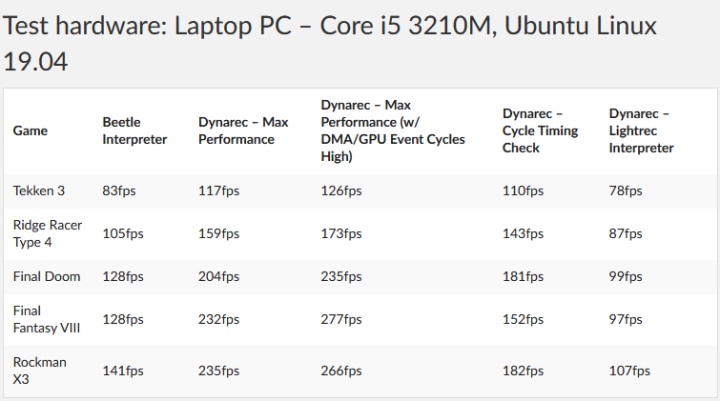
Task: Click the Tekken 3 row label
Action: click(41, 191)
